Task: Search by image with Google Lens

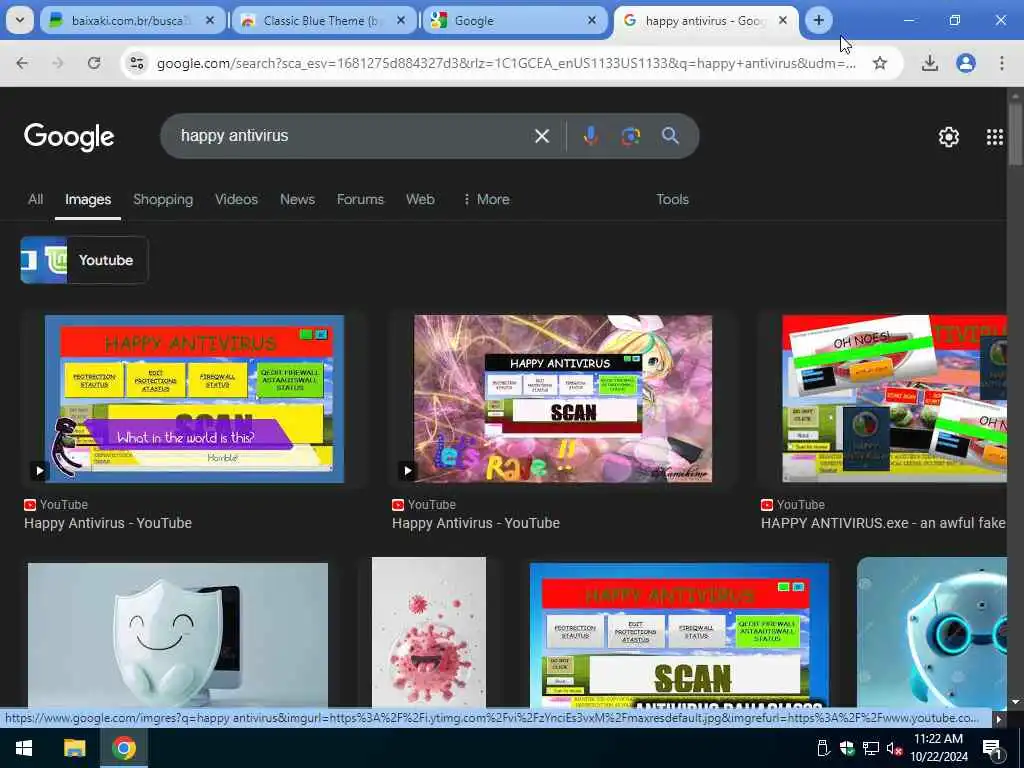Action: [630, 136]
